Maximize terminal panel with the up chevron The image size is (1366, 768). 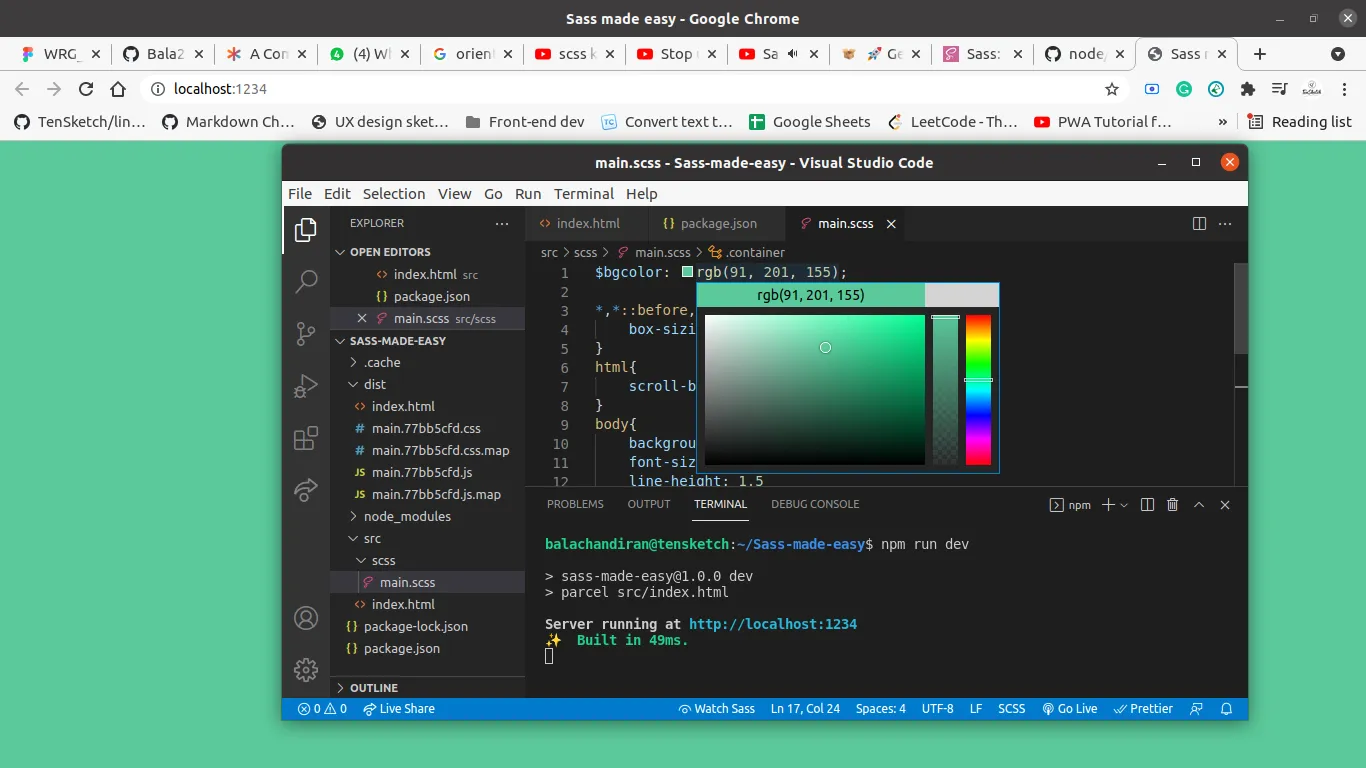pos(1199,505)
